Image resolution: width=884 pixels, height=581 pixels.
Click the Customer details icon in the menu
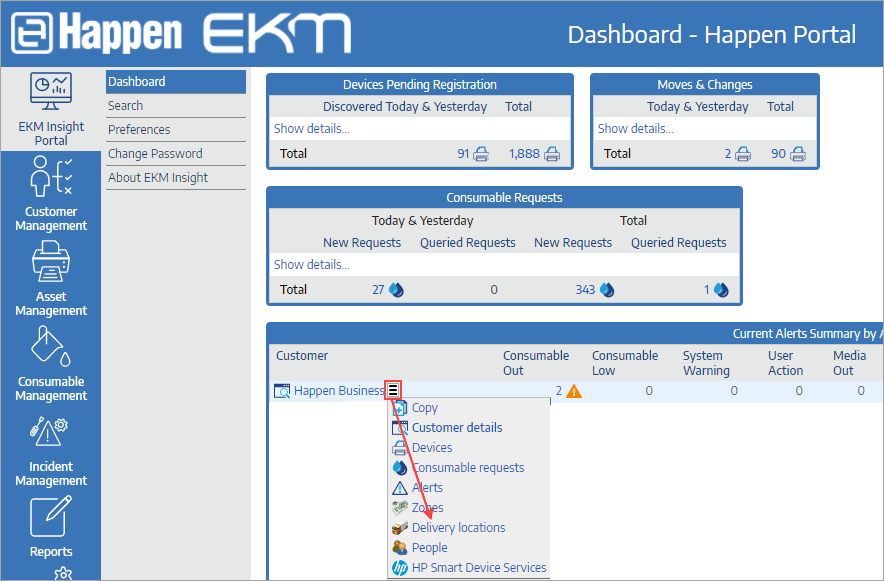pyautogui.click(x=400, y=428)
